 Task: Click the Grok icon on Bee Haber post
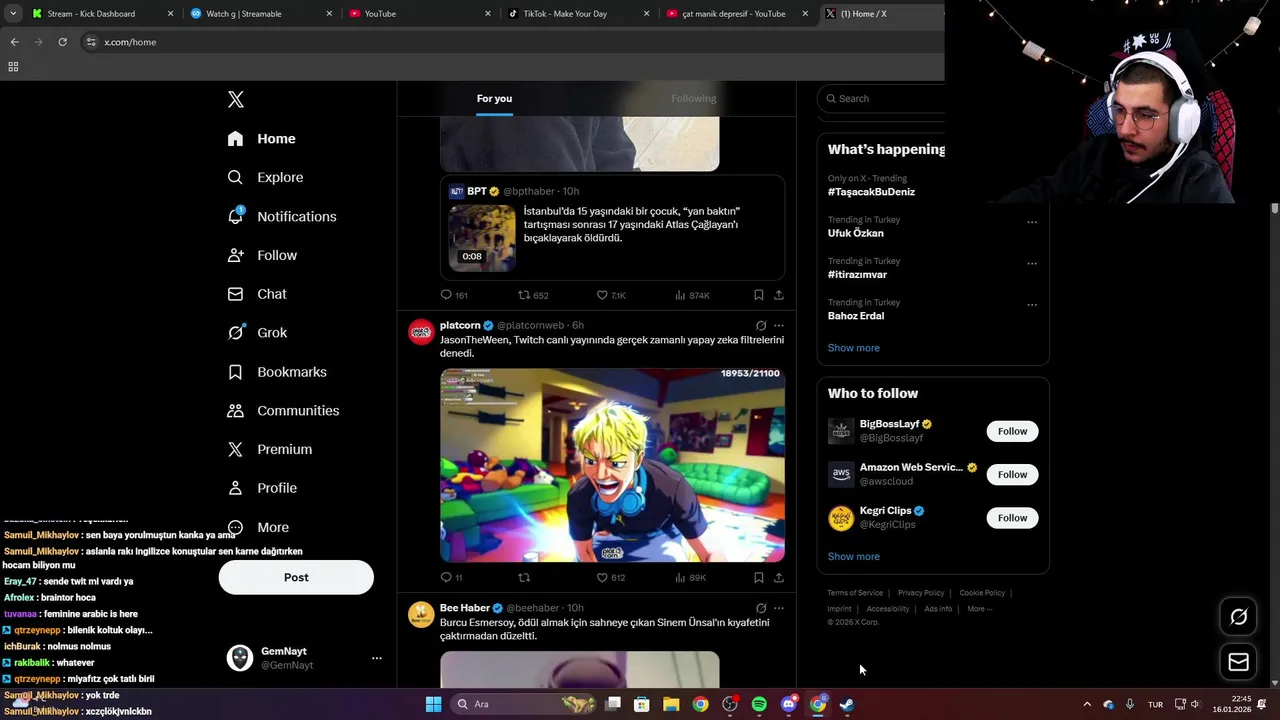click(761, 608)
